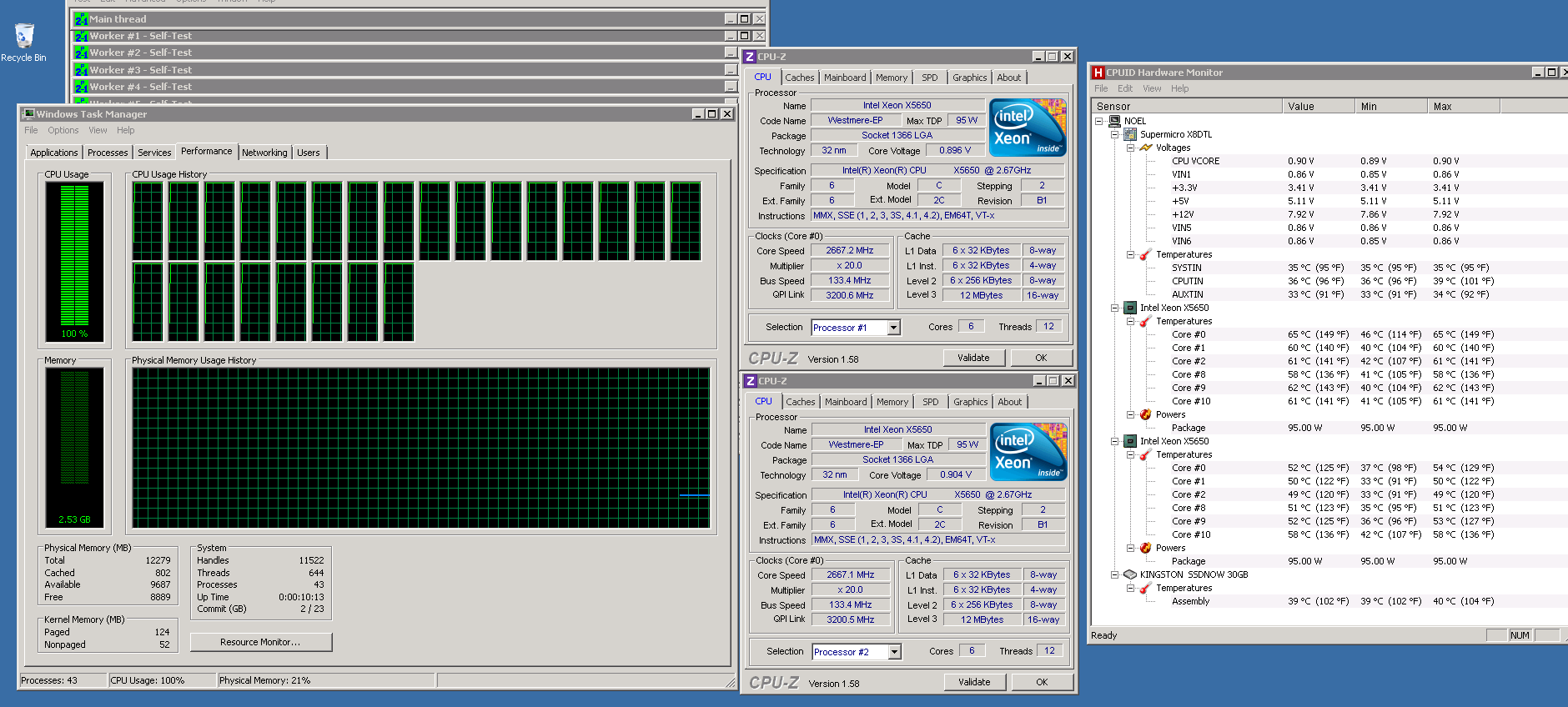Click OK in Processor #1 CPU-Z window

[x=1041, y=358]
